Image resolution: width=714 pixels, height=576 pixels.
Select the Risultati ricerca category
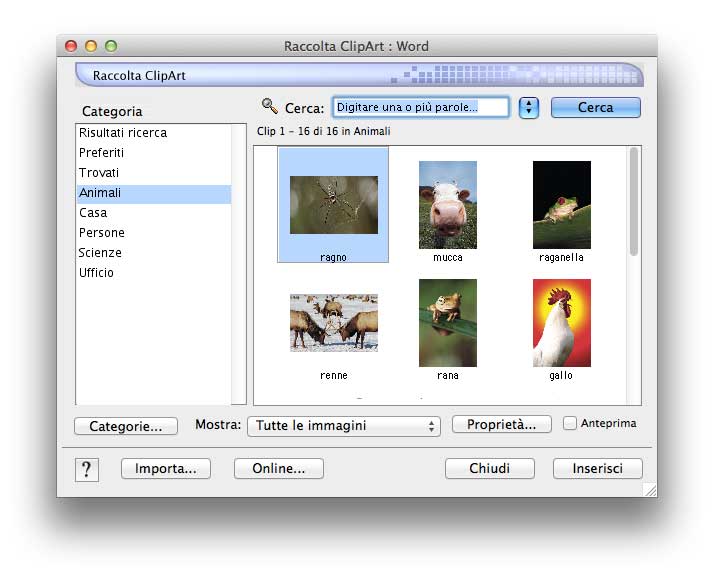154,133
